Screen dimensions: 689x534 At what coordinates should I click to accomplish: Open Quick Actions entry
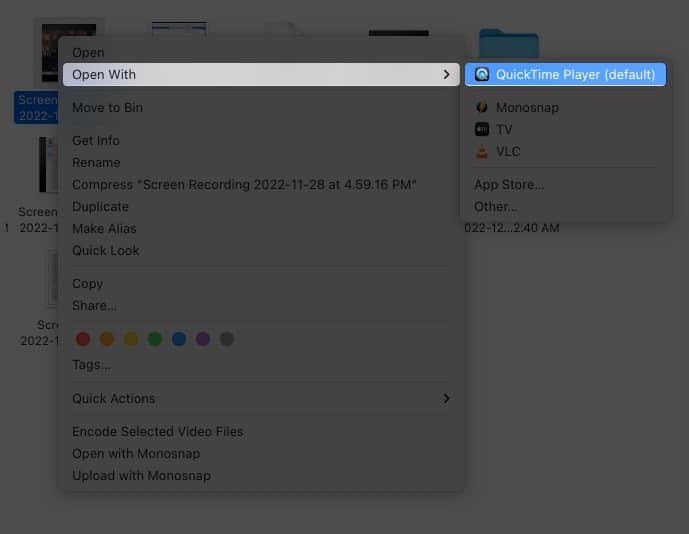[261, 399]
